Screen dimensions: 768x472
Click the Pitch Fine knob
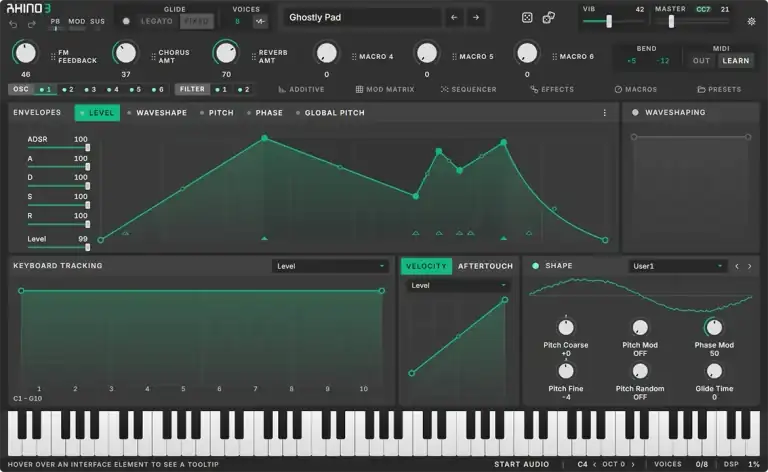tap(566, 371)
